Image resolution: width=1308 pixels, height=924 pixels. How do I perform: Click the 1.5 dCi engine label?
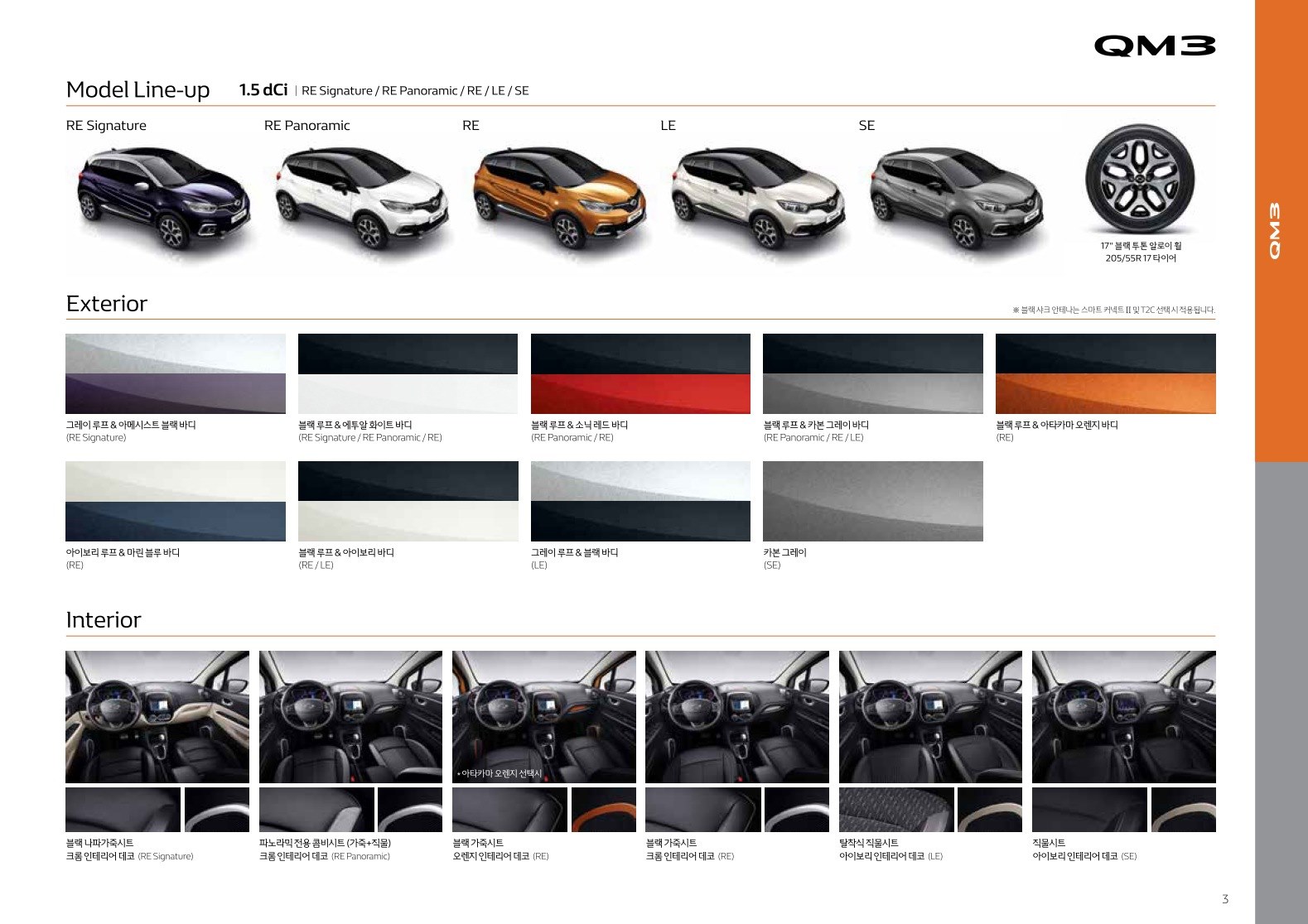click(x=263, y=90)
